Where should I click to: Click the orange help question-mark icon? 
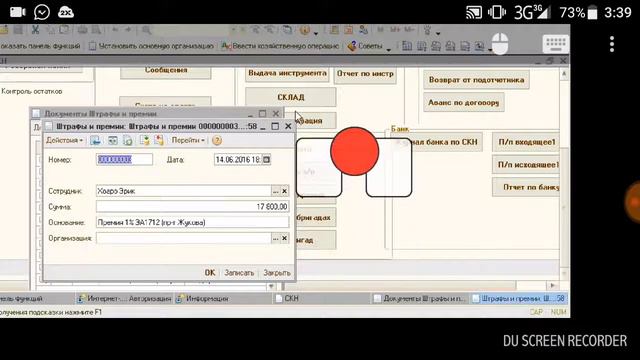pos(217,141)
